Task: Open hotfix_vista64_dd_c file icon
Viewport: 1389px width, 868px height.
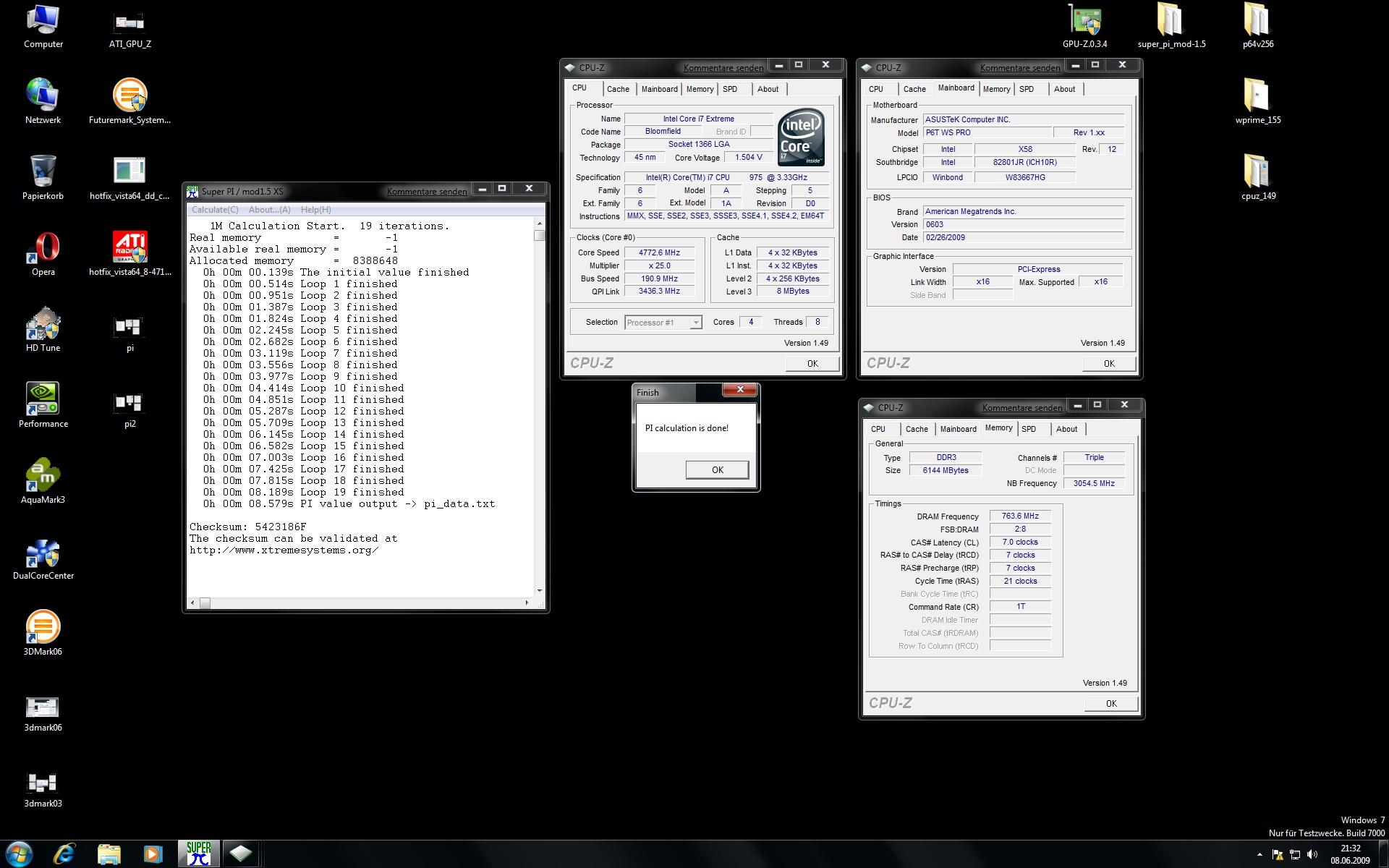Action: pos(129,178)
